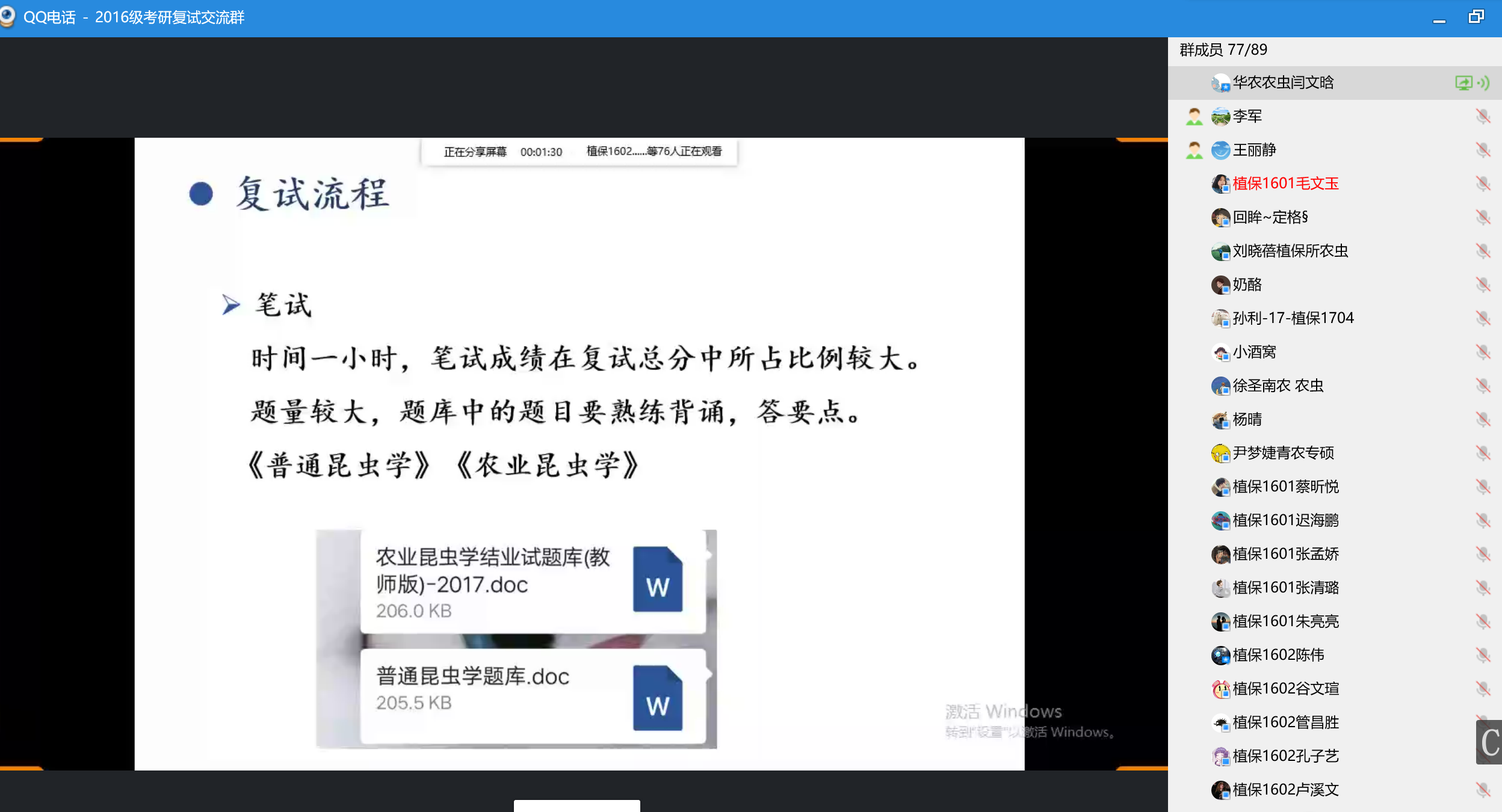The width and height of the screenshot is (1502, 812).
Task: Click the restore window button
Action: pos(1476,17)
